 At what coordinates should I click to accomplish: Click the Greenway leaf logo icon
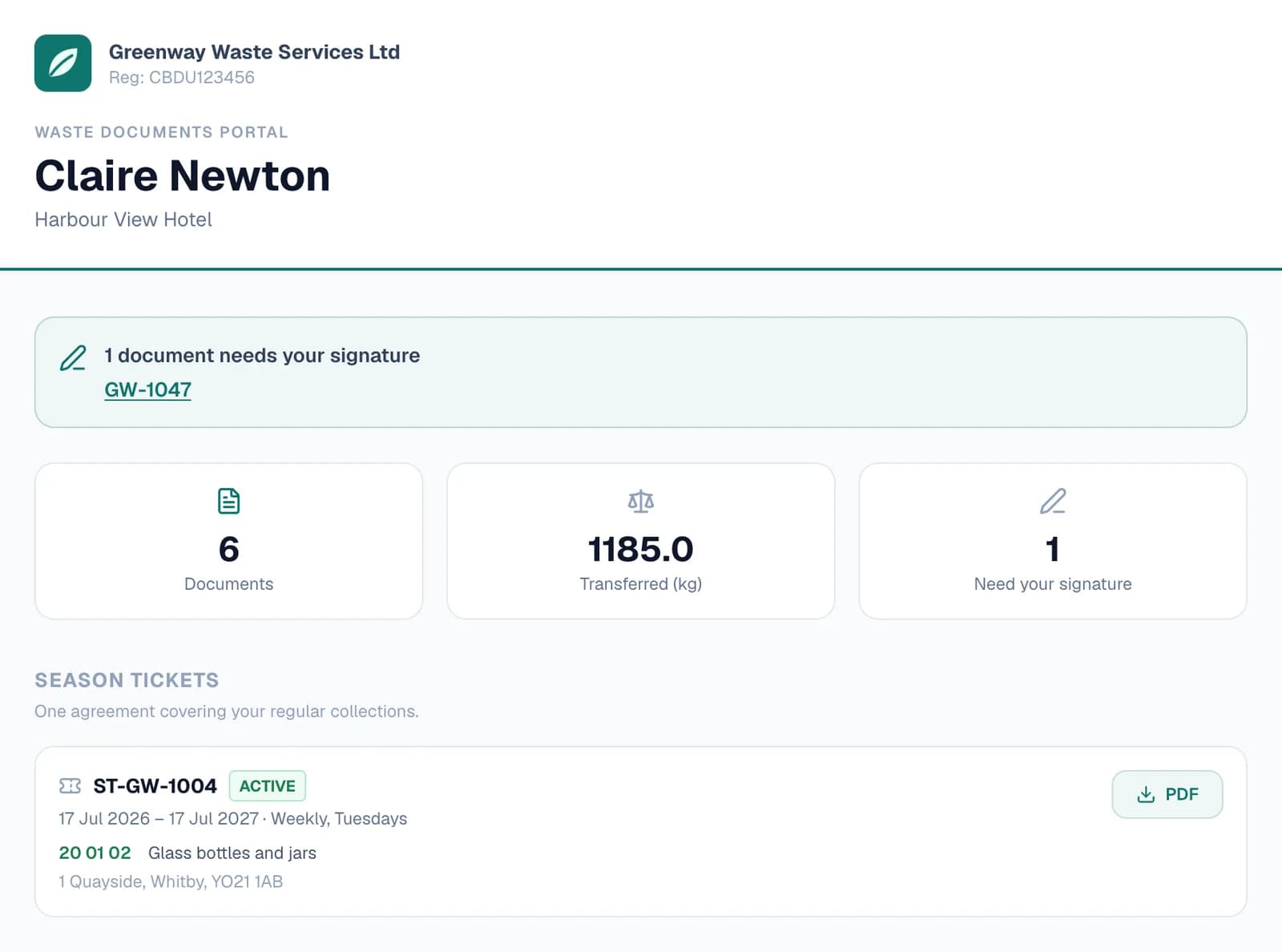(x=62, y=63)
